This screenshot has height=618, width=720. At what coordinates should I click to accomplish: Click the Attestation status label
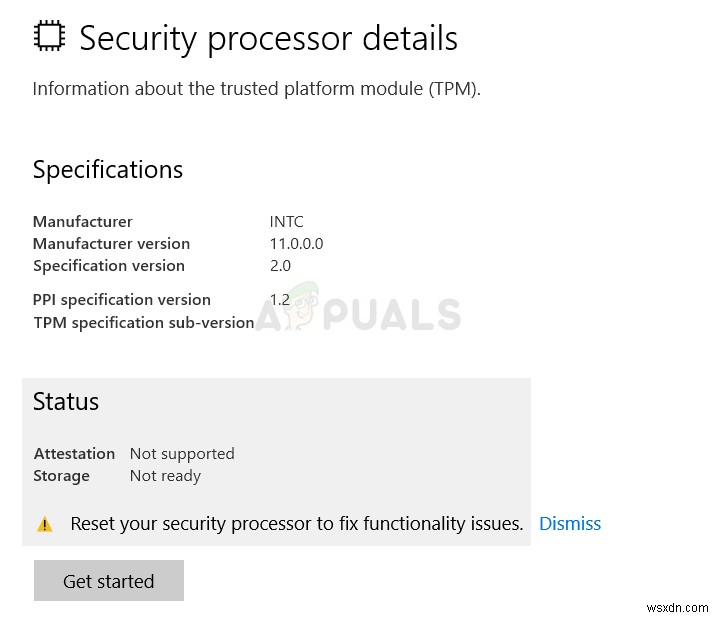(x=74, y=453)
